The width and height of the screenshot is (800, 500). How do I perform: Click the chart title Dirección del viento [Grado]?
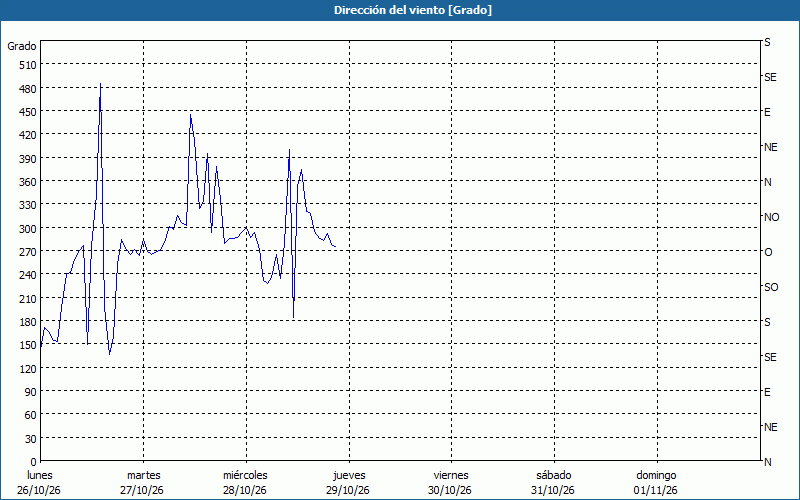[413, 10]
